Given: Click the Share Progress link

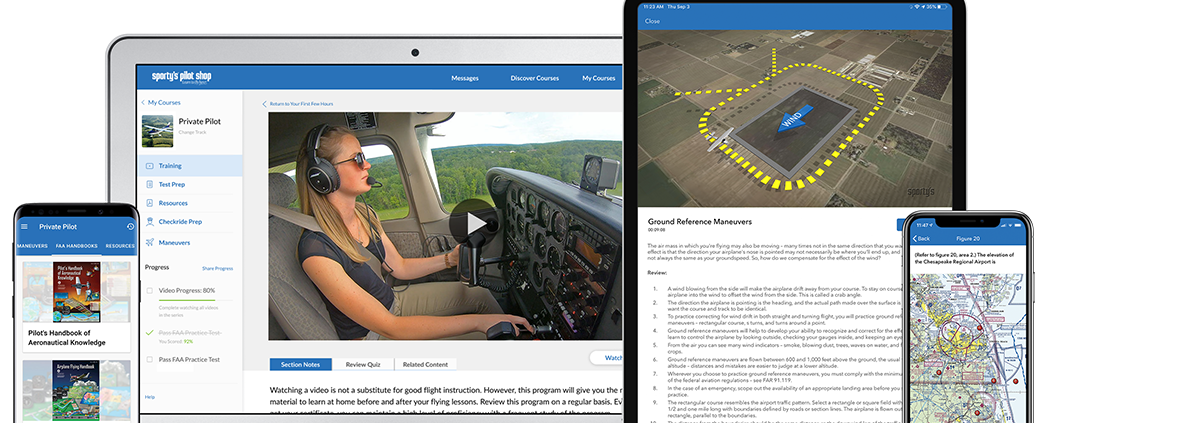Looking at the screenshot, I should click(x=217, y=269).
